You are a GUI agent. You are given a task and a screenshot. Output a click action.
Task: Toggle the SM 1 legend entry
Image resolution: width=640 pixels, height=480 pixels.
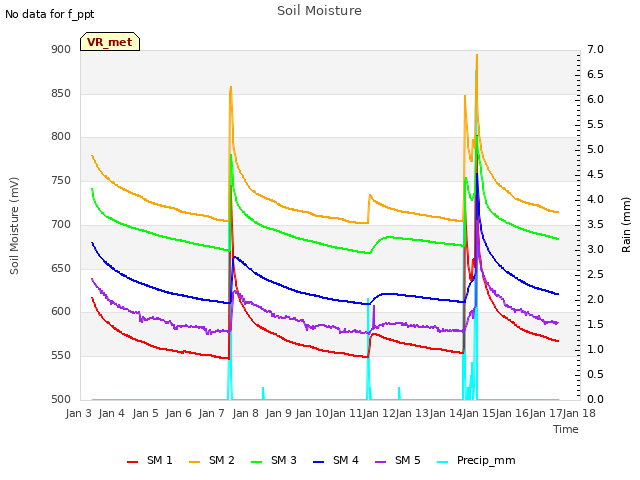[149, 460]
